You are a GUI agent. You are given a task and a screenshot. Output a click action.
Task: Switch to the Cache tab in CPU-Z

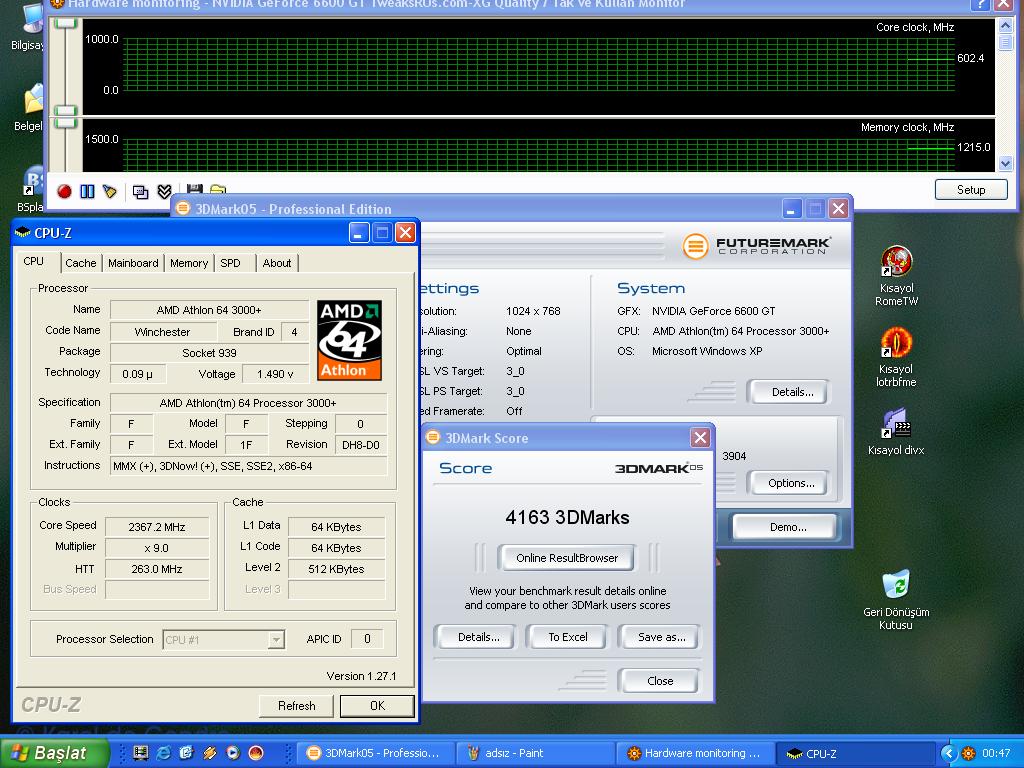click(x=81, y=263)
